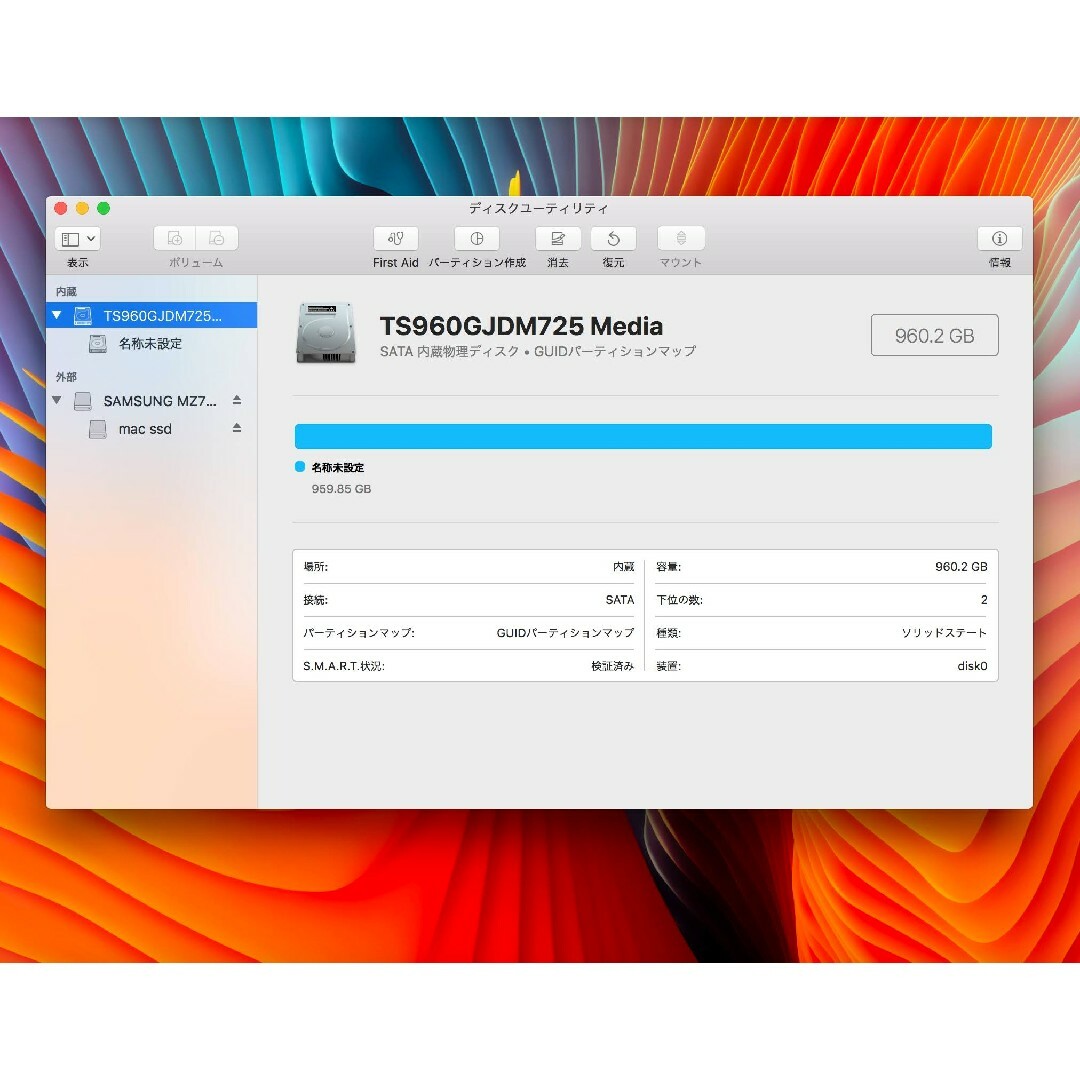Zoom the window with the green button
This screenshot has height=1080, width=1080.
[104, 208]
